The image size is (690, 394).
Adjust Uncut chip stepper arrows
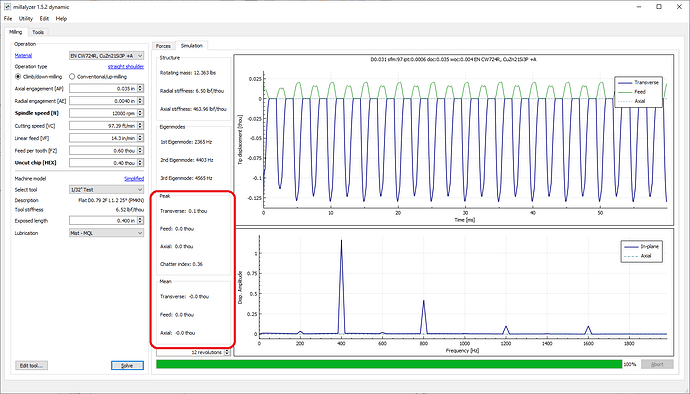pos(140,163)
